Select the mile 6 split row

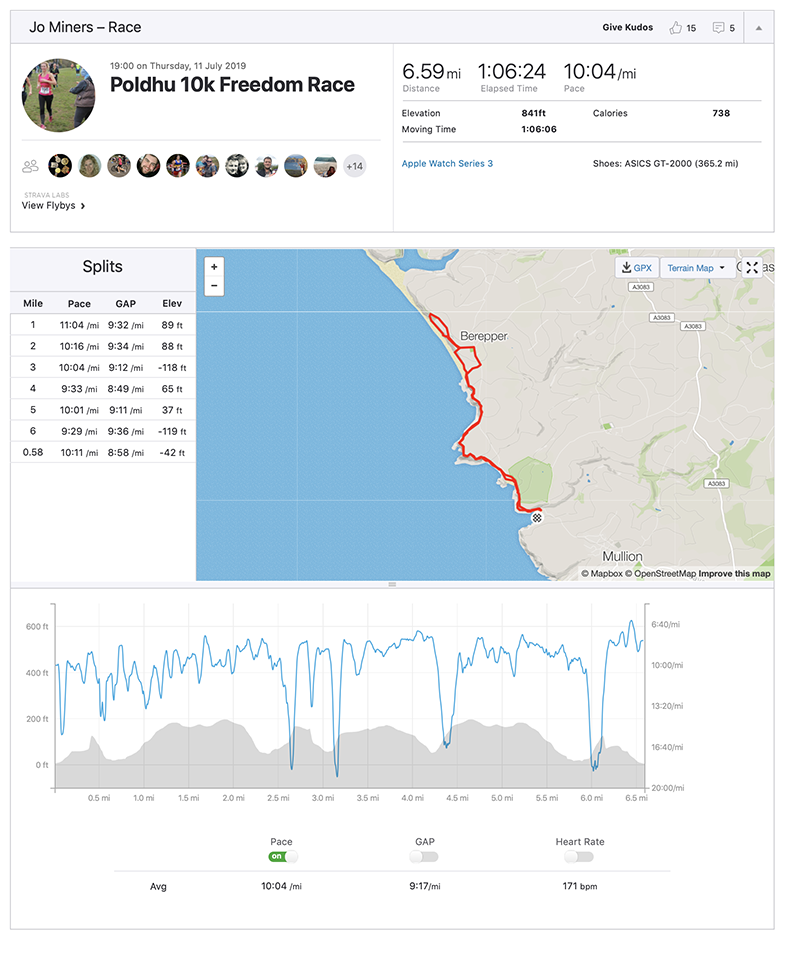pos(102,431)
